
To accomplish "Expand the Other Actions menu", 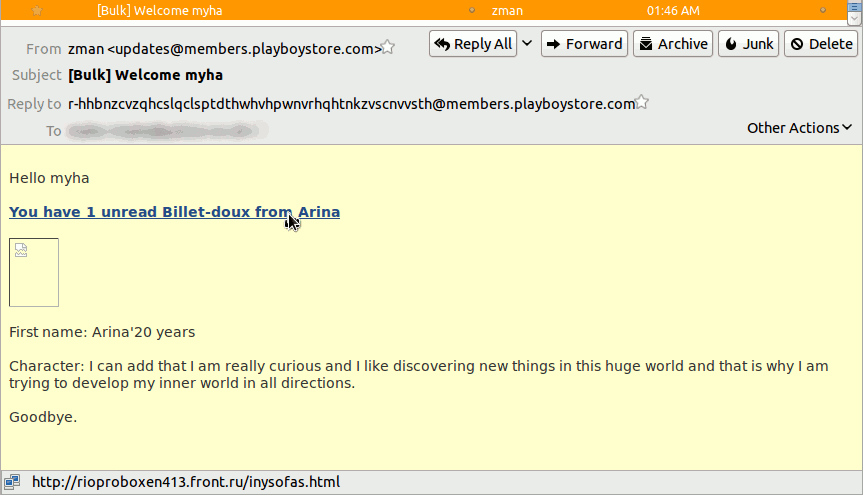I will pos(799,128).
